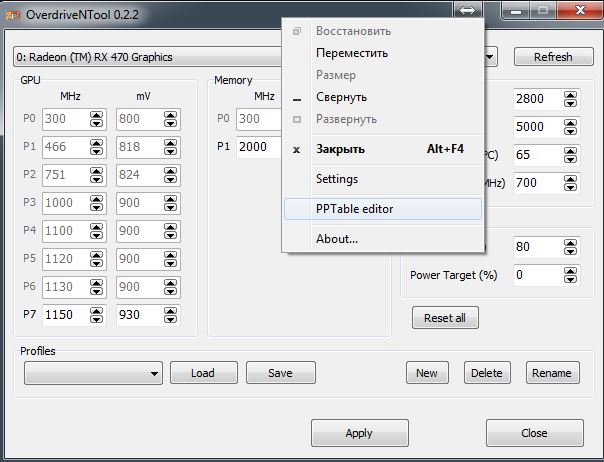Create a New profile
Viewport: 604px width, 462px height.
point(427,373)
